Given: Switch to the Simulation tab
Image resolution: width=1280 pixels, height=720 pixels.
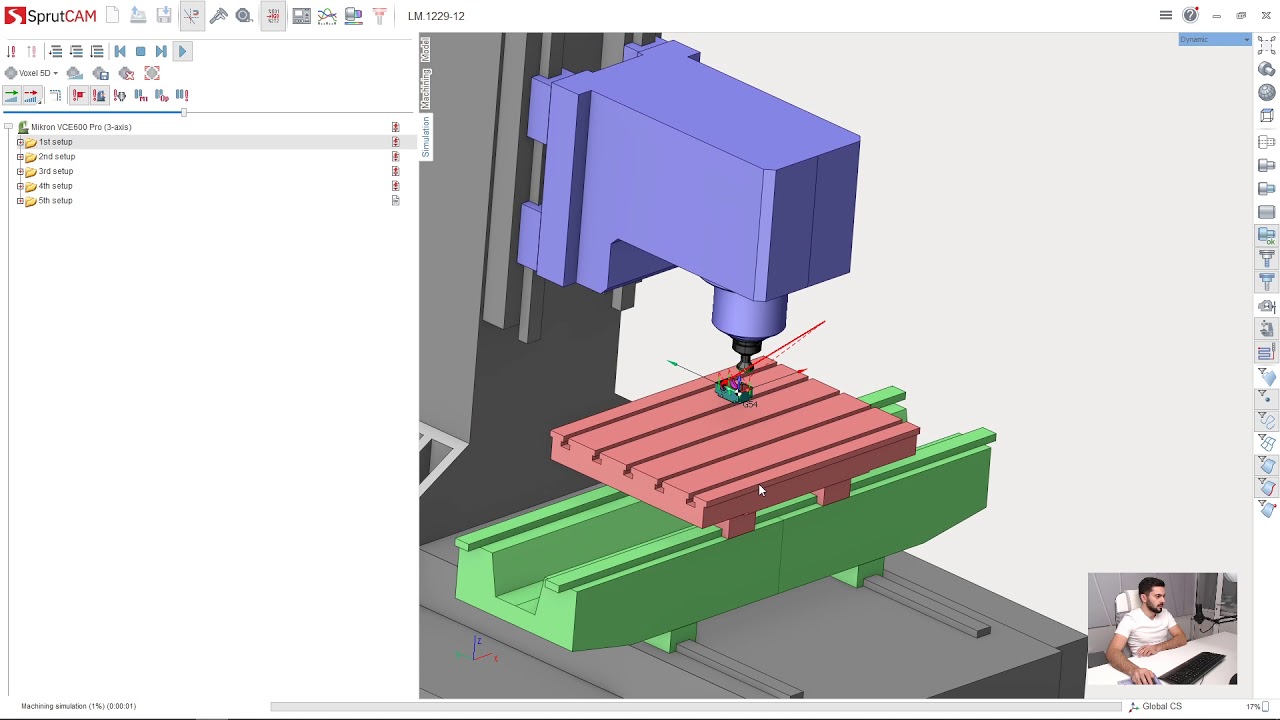Looking at the screenshot, I should [x=425, y=137].
